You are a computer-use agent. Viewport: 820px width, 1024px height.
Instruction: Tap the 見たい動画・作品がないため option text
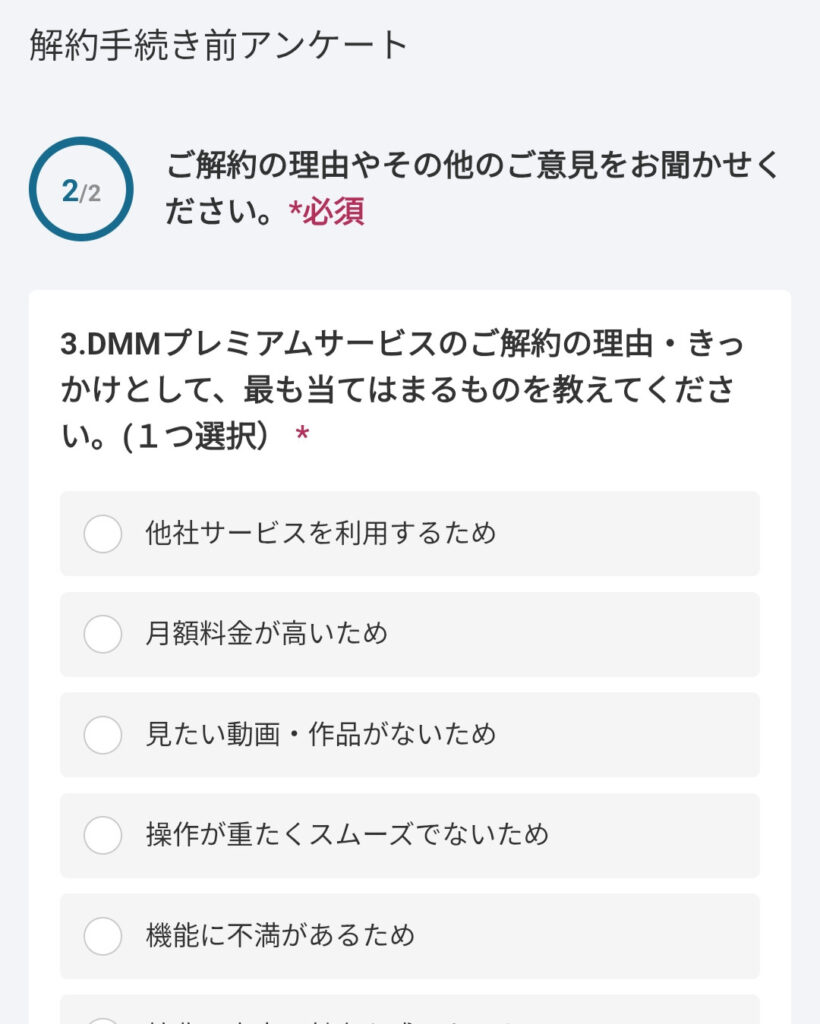320,735
